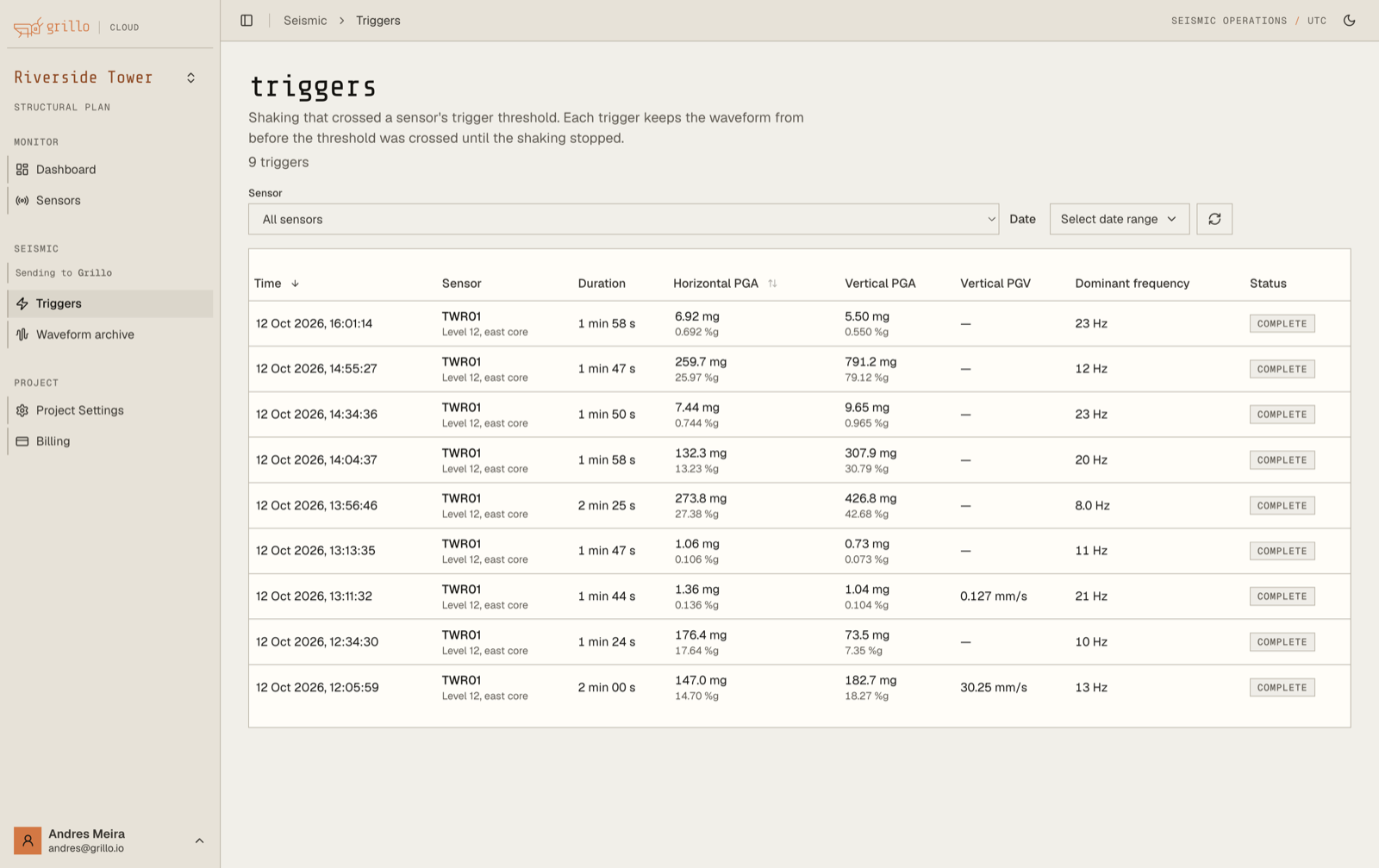Click the 1 min 50 s duration
This screenshot has width=1379, height=868.
[607, 415]
